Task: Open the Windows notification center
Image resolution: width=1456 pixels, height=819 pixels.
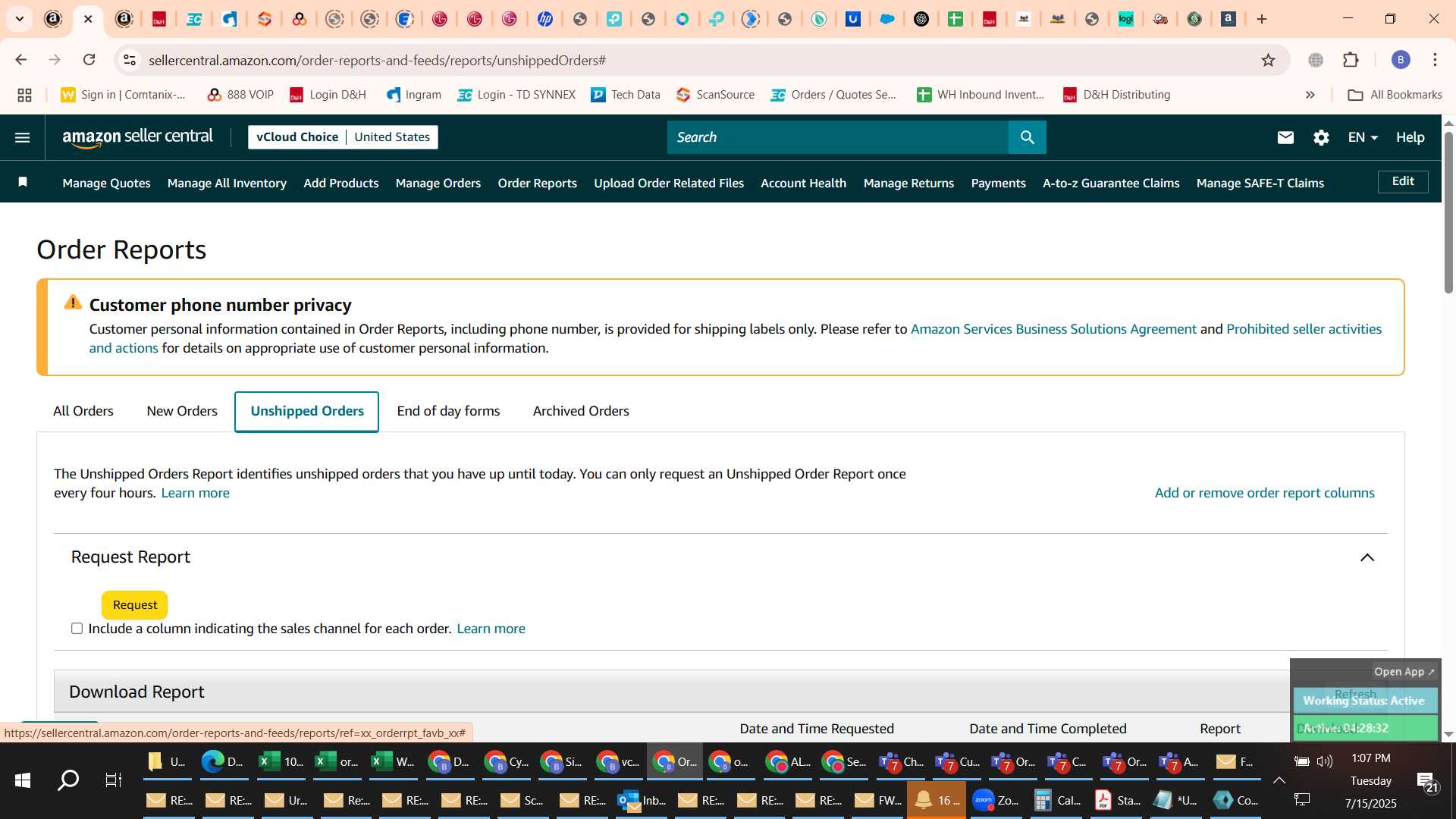Action: click(1426, 782)
